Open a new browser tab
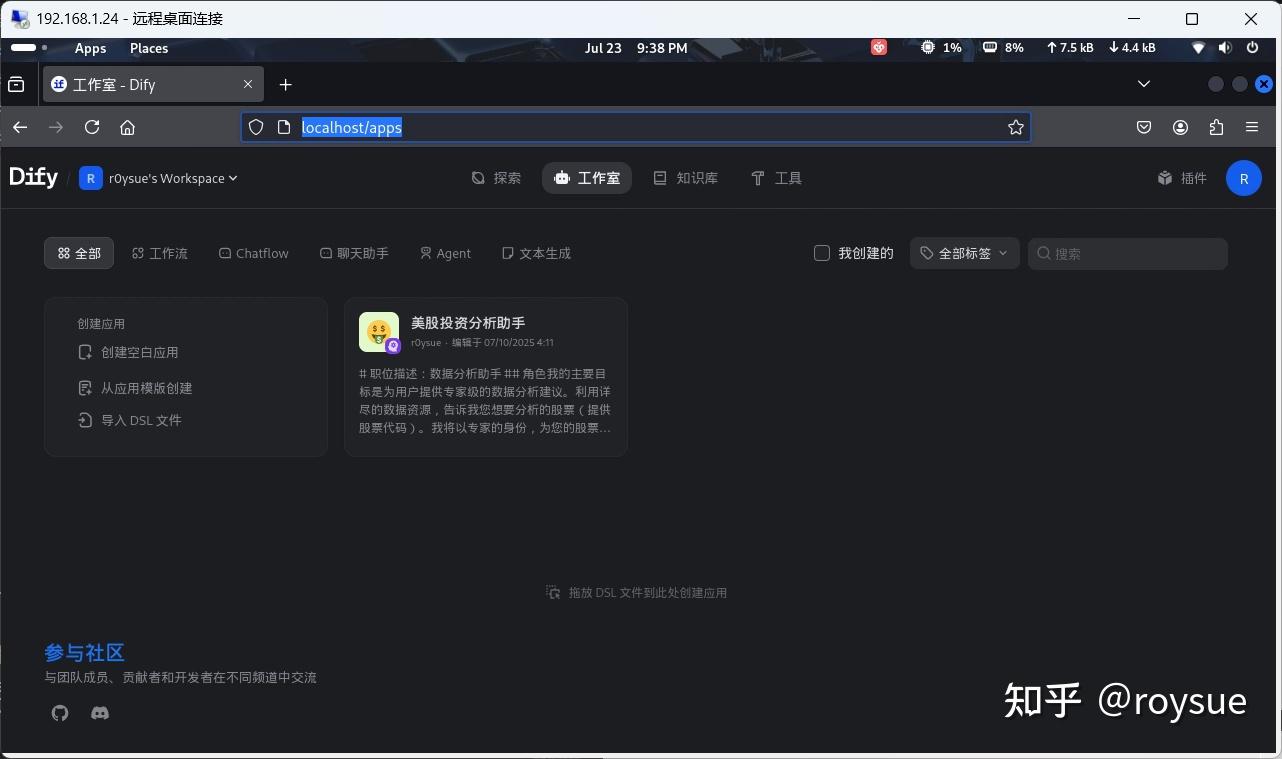The image size is (1282, 759). 286,84
